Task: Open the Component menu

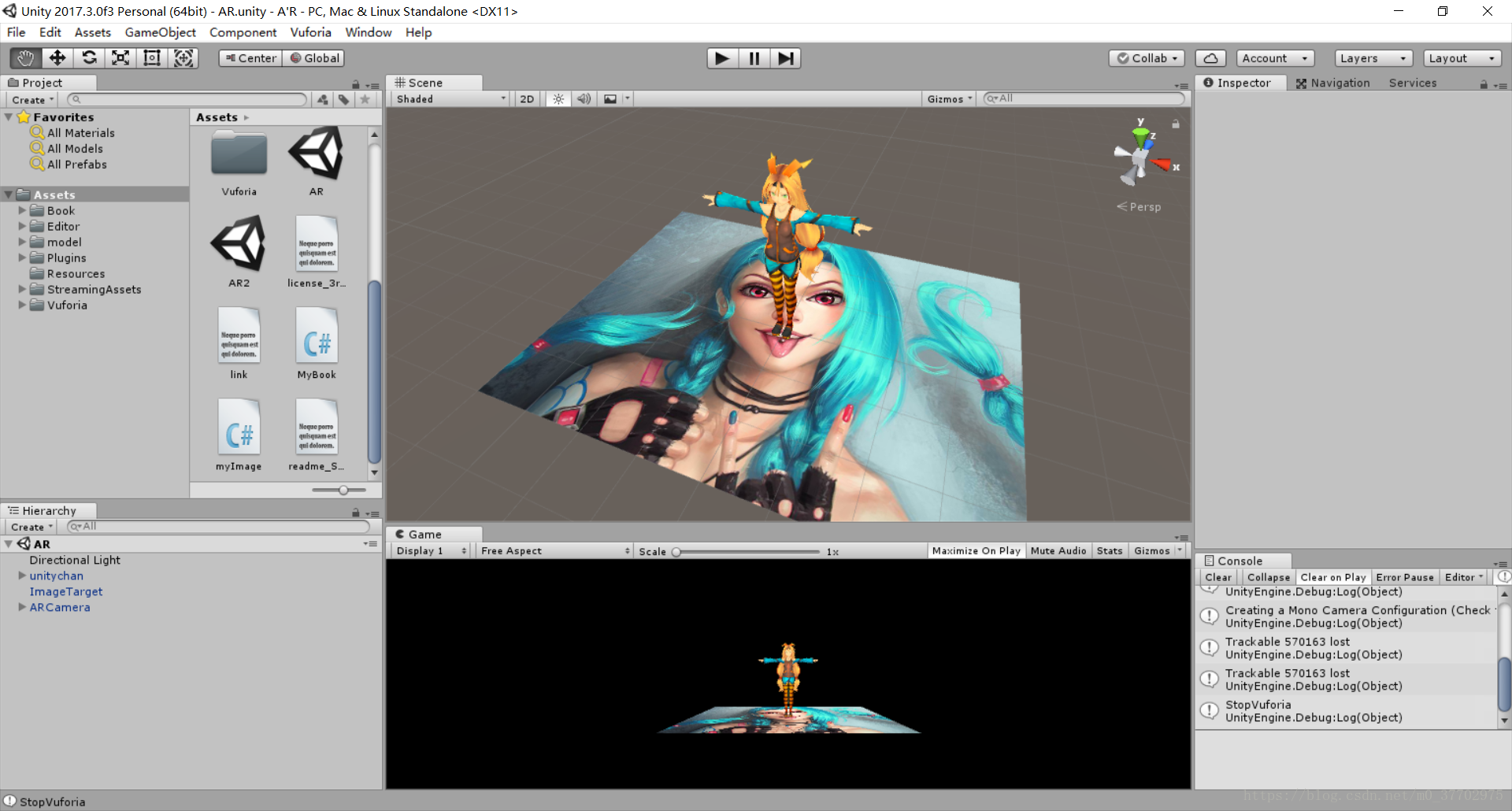Action: [243, 32]
